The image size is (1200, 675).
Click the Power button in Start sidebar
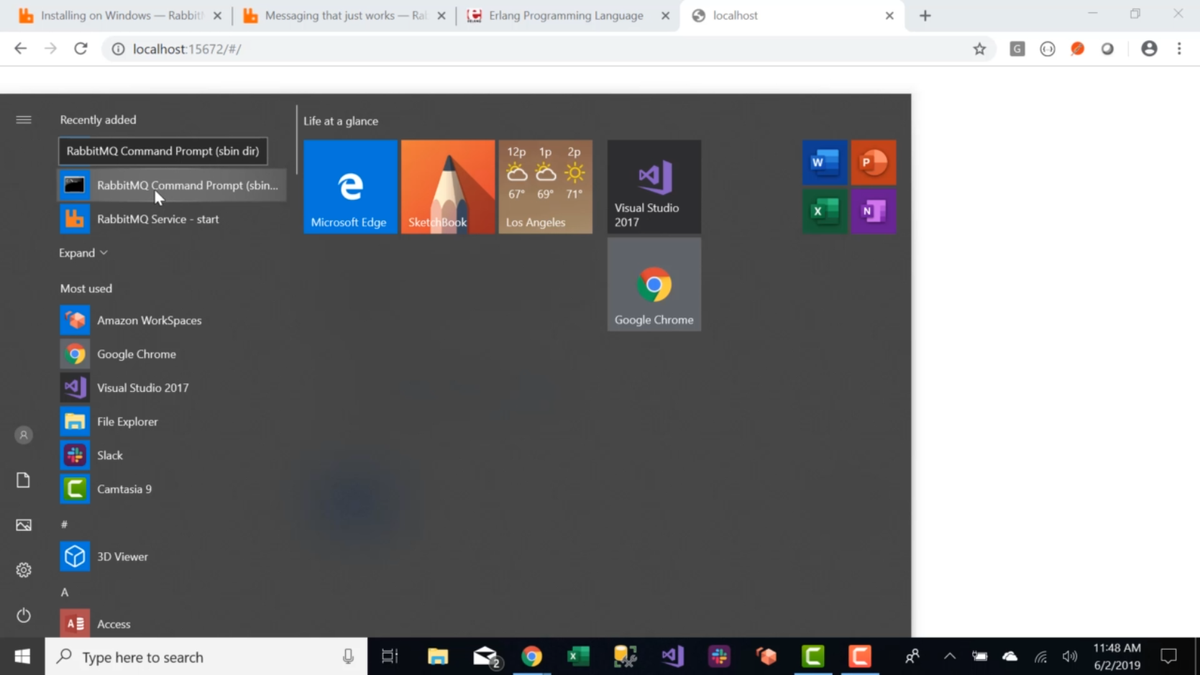pos(23,615)
